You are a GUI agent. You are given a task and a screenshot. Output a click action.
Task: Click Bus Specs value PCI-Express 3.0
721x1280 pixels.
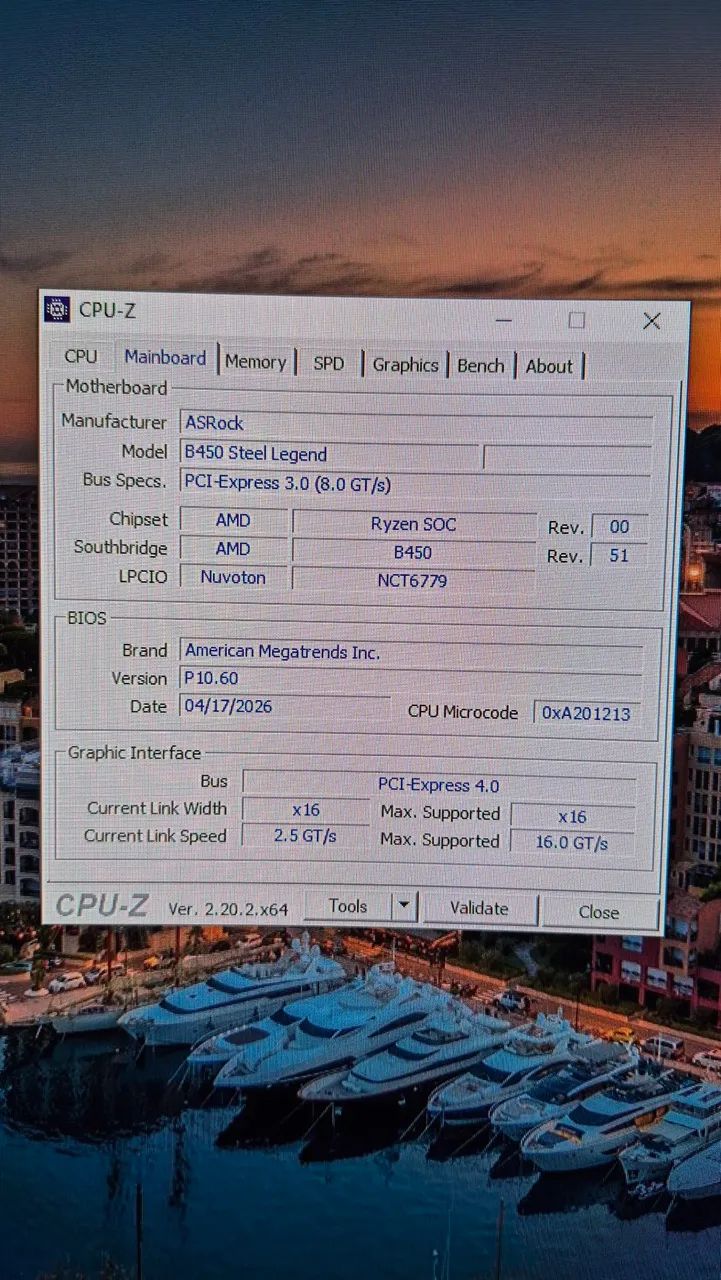tap(415, 484)
